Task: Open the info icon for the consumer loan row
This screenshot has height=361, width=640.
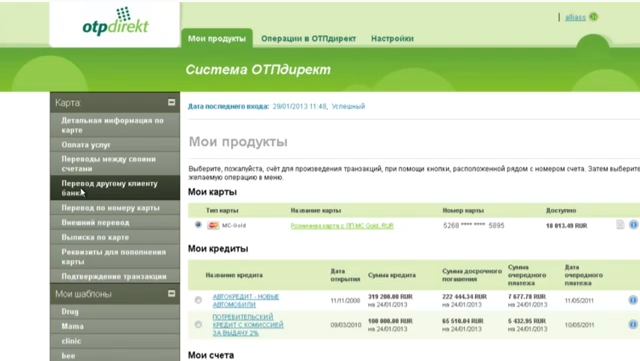Action: point(633,324)
